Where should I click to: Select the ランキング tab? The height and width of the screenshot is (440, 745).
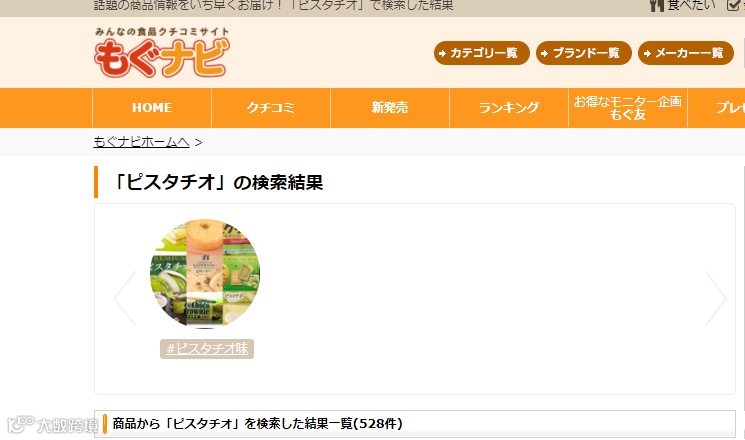[509, 108]
